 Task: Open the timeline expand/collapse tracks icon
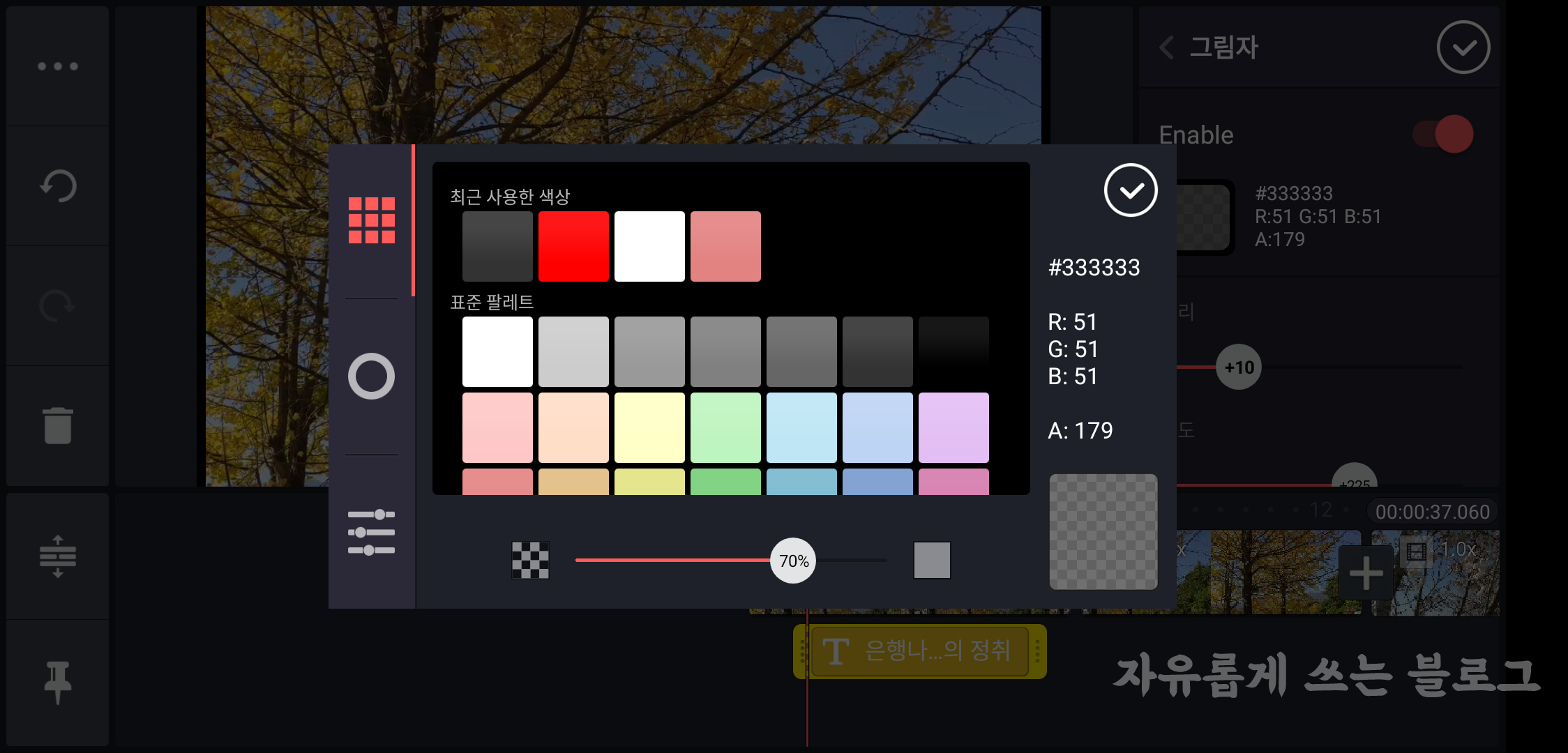58,556
